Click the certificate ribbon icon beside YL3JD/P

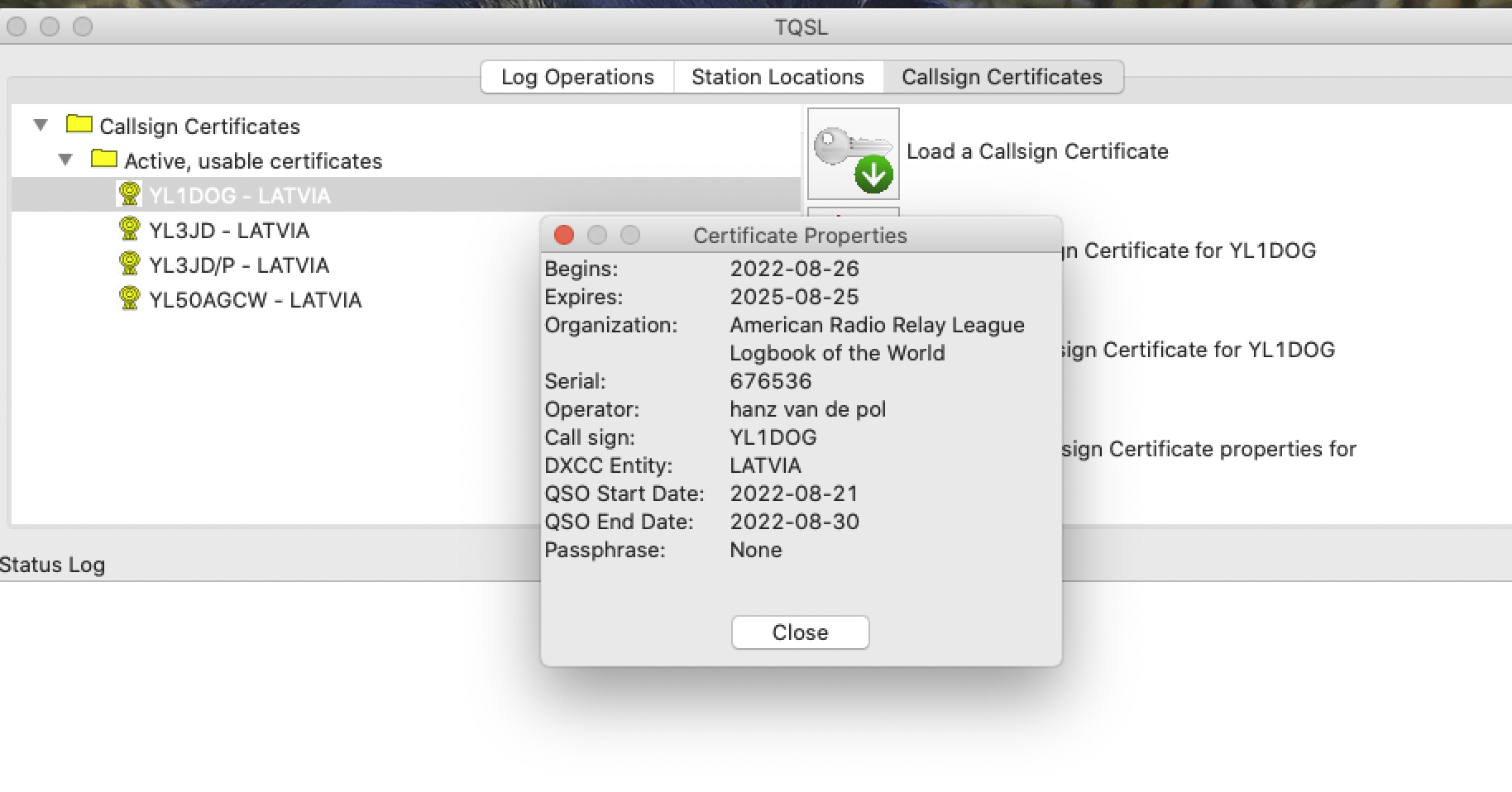click(129, 264)
